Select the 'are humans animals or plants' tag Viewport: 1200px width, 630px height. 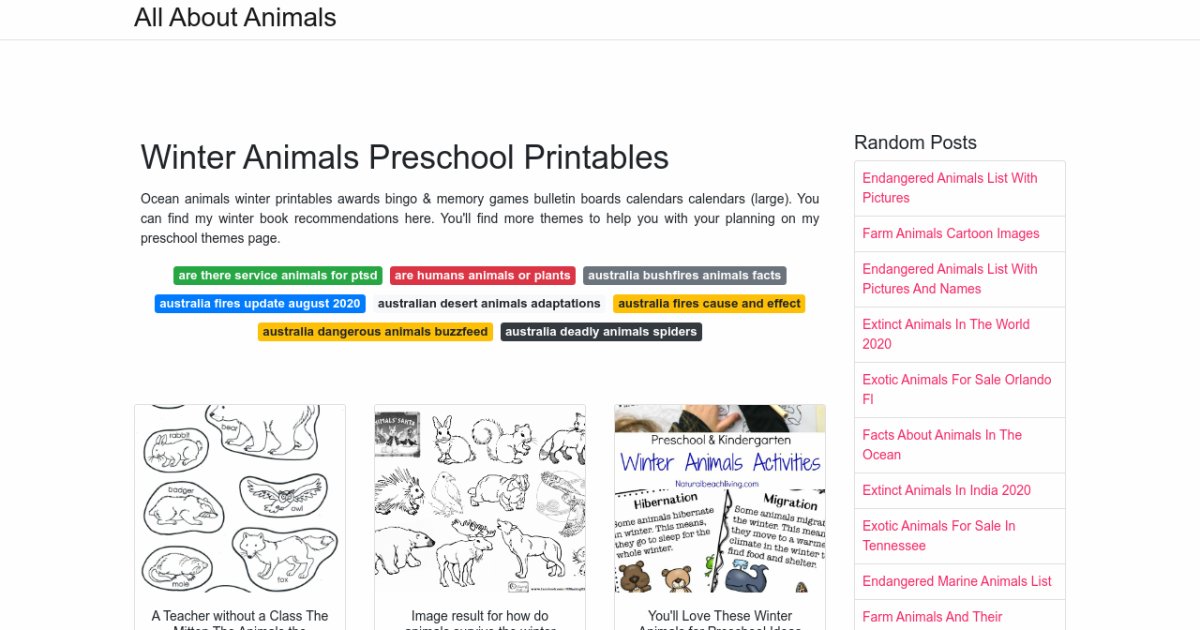[x=482, y=276]
